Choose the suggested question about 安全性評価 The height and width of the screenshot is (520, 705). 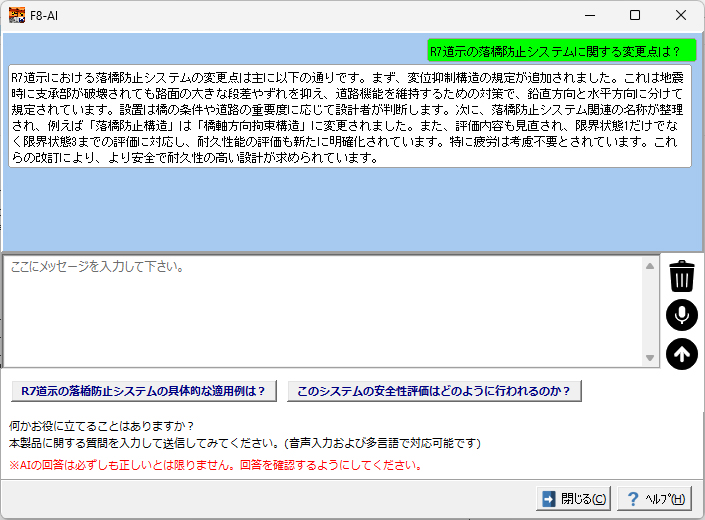pyautogui.click(x=434, y=391)
